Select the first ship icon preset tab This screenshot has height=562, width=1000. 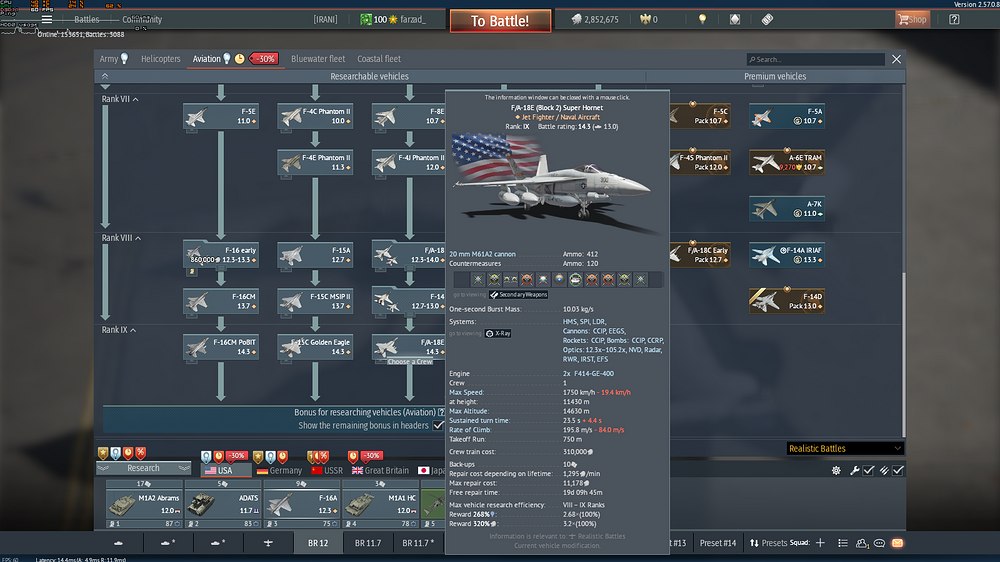pos(119,543)
